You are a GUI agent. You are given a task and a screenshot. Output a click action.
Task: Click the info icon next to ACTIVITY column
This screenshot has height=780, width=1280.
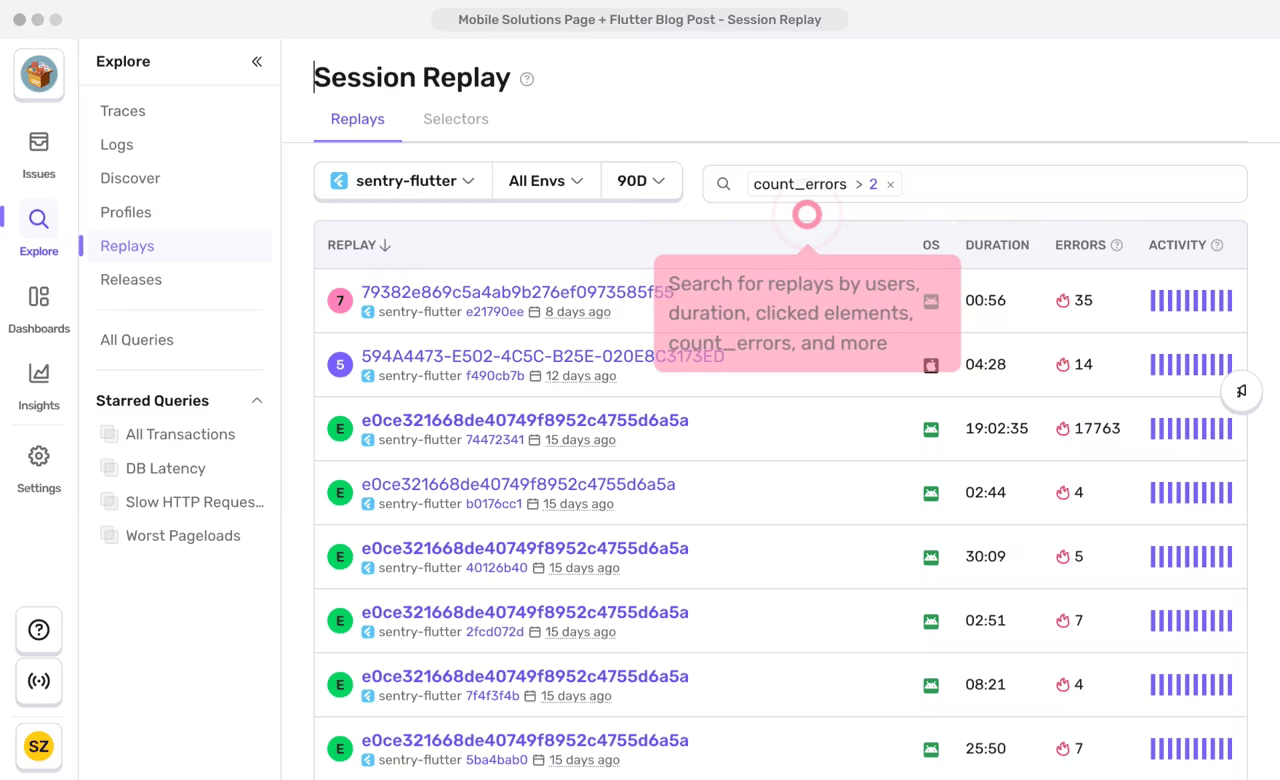[1217, 244]
